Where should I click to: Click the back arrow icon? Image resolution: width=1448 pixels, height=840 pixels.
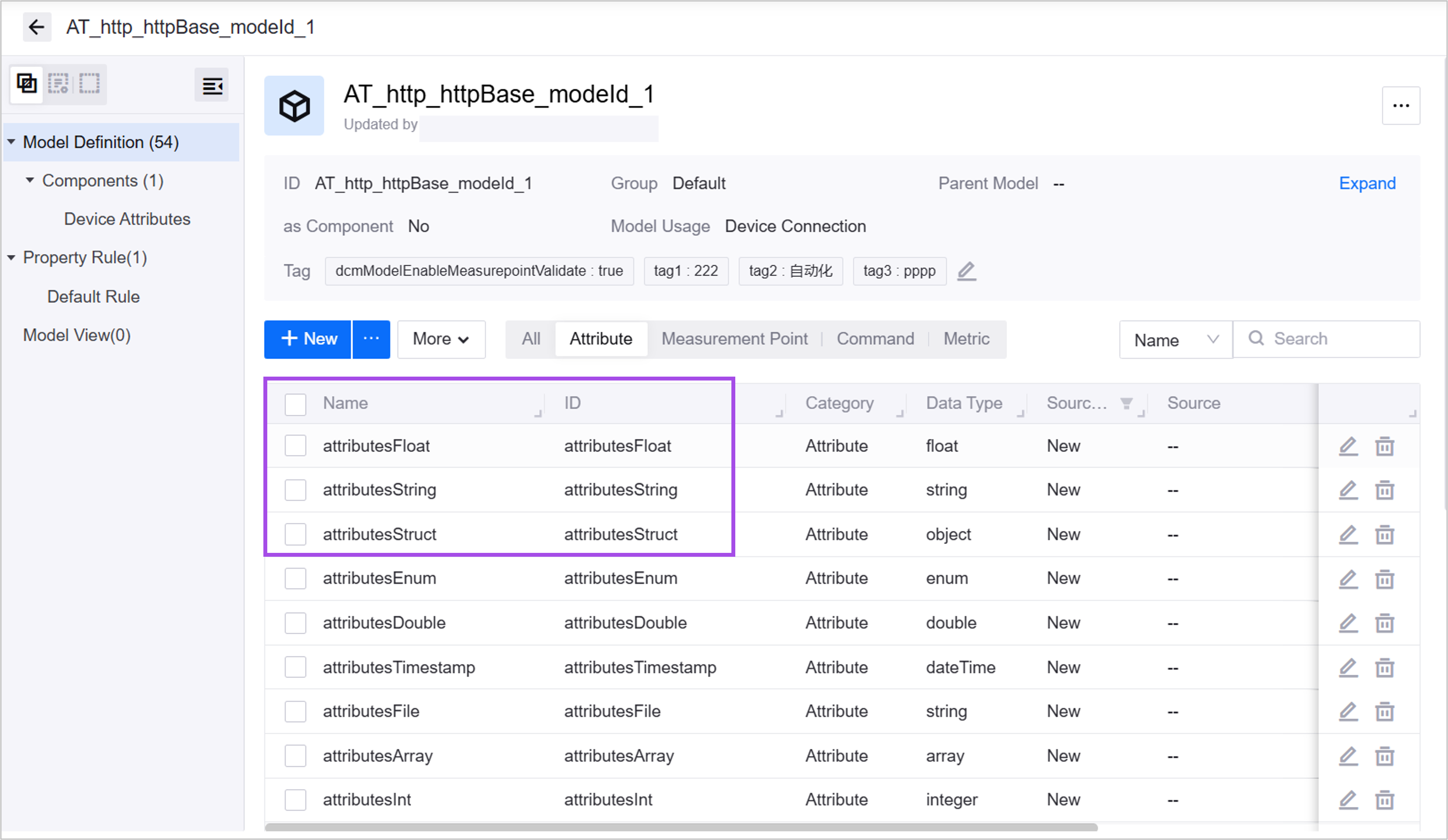36,27
